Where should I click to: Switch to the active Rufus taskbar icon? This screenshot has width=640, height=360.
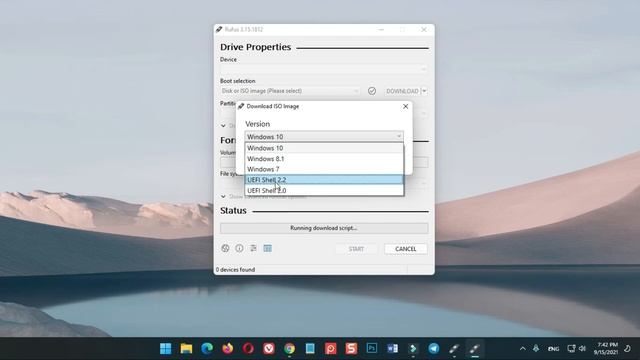pos(474,349)
